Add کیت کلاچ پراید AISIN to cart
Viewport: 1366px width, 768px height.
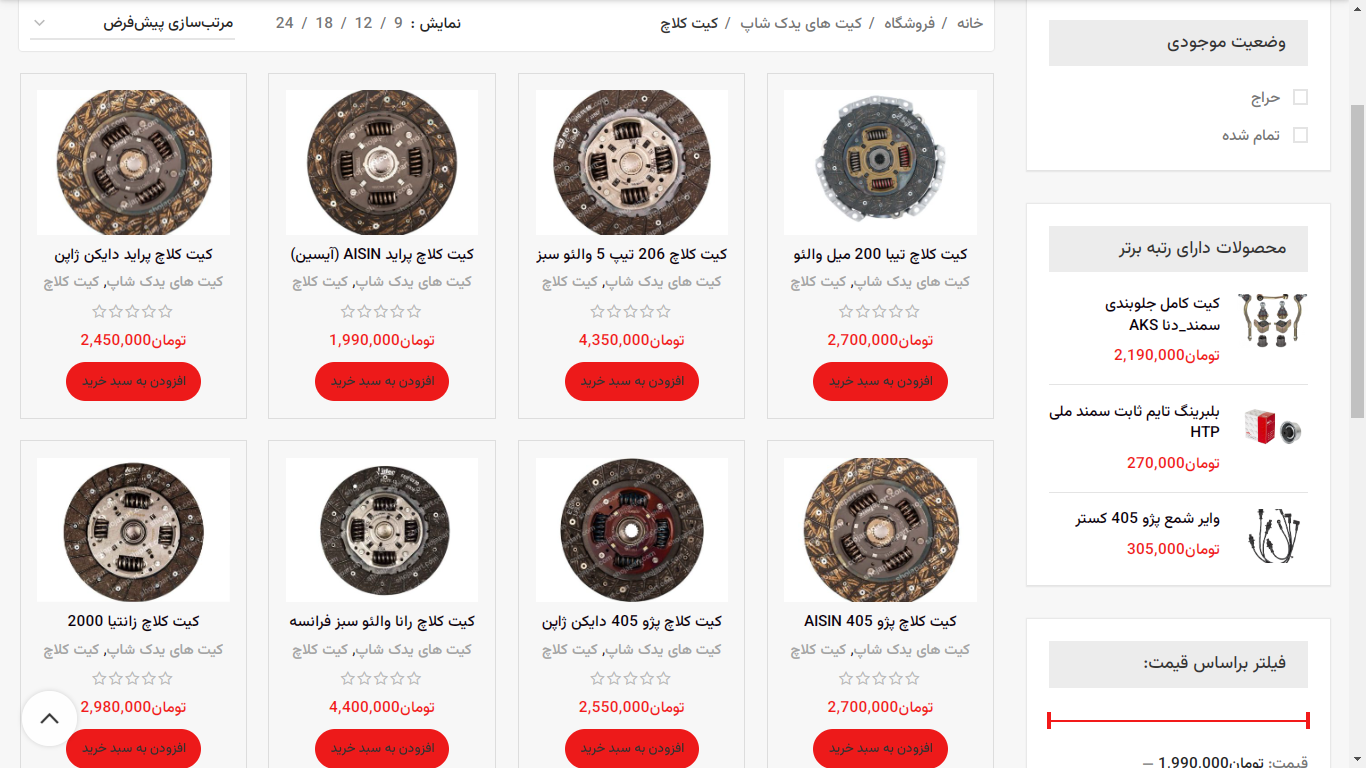point(382,381)
